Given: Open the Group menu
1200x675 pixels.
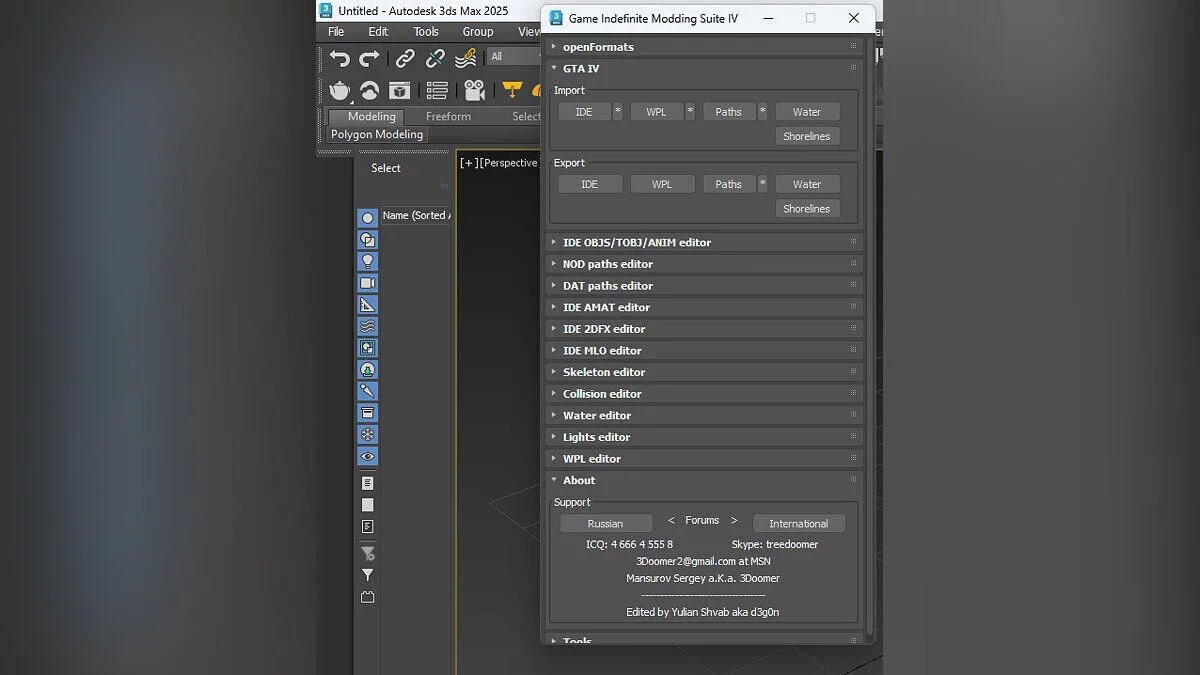Looking at the screenshot, I should click(478, 32).
